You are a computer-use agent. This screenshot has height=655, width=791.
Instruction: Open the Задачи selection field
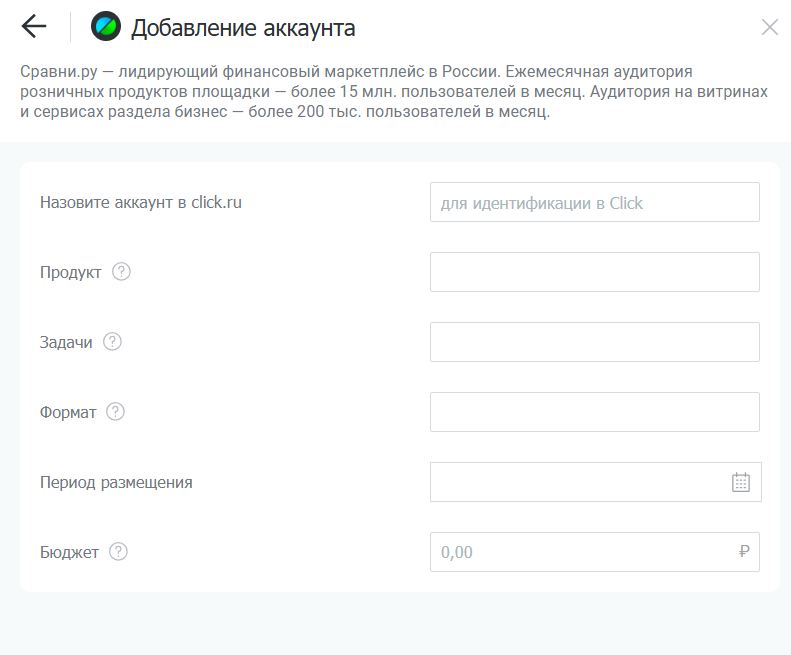pyautogui.click(x=595, y=342)
